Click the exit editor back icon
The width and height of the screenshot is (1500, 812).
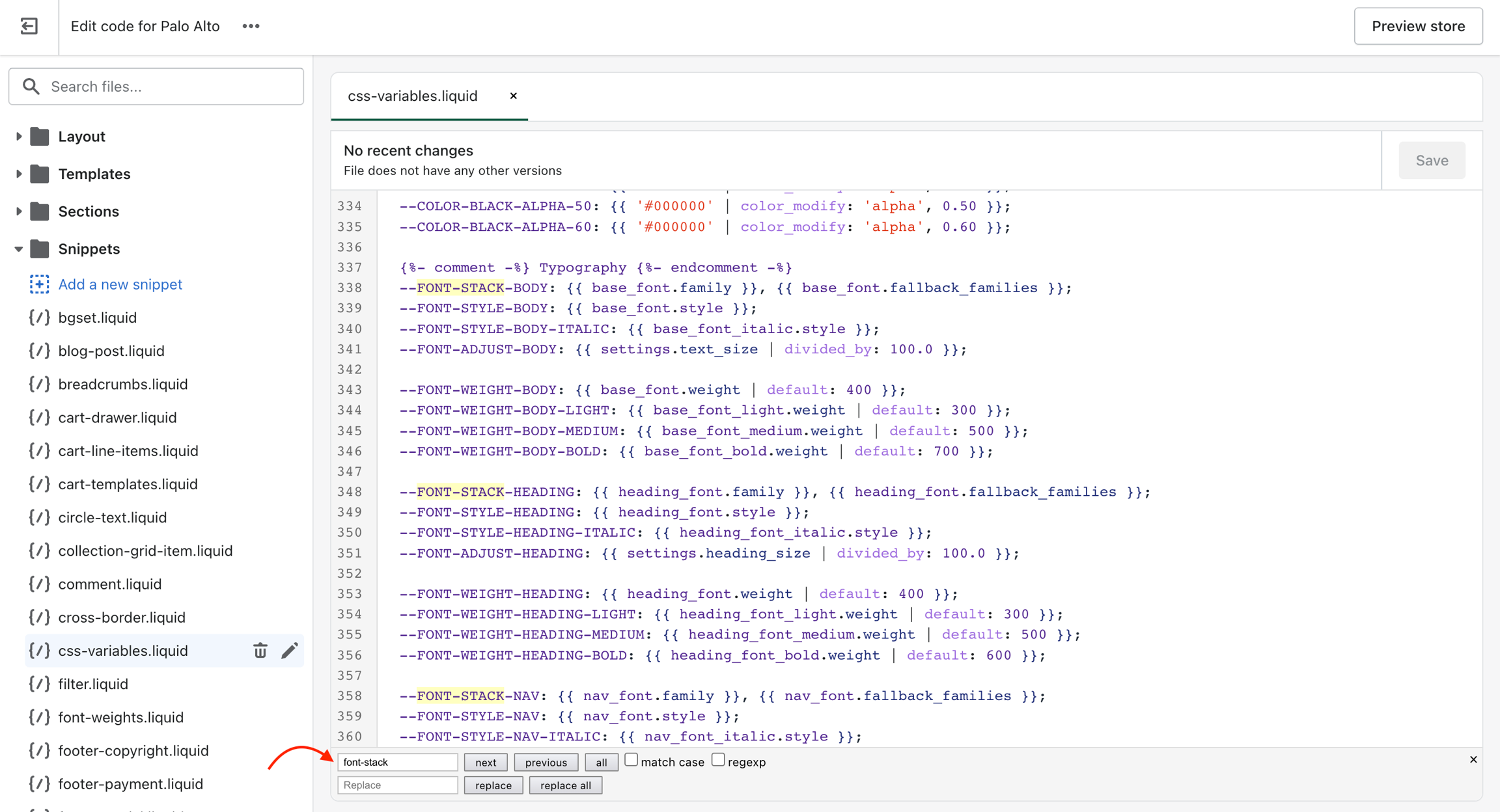(29, 26)
